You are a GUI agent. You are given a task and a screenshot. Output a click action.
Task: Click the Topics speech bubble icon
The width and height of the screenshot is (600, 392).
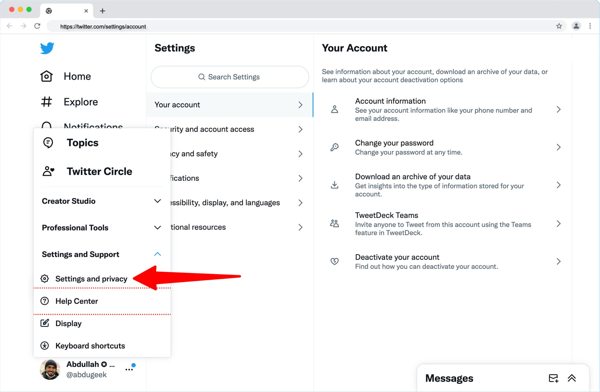48,143
